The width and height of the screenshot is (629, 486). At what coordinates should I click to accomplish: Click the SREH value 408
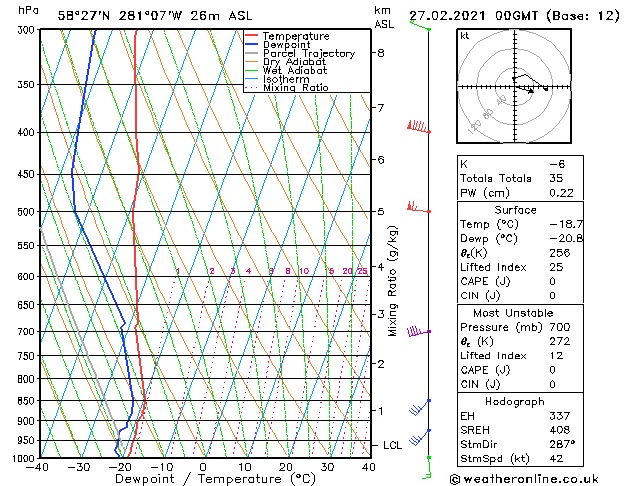click(x=560, y=430)
